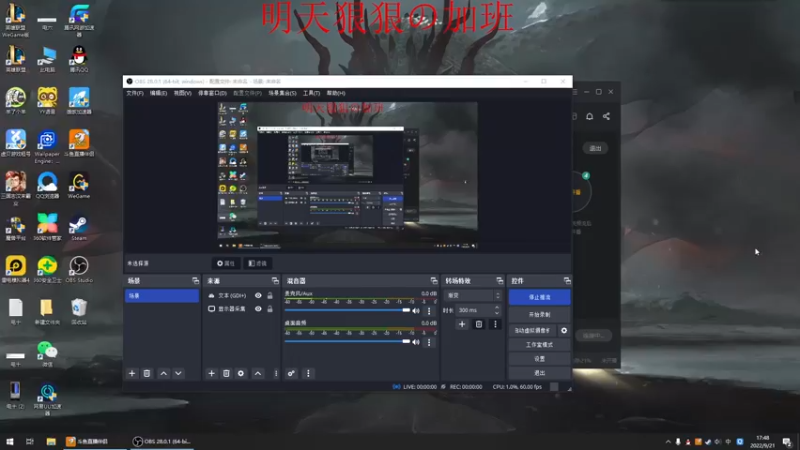The image size is (800, 450).
Task: Open the 停靠窗口(D) menu
Action: [212, 93]
